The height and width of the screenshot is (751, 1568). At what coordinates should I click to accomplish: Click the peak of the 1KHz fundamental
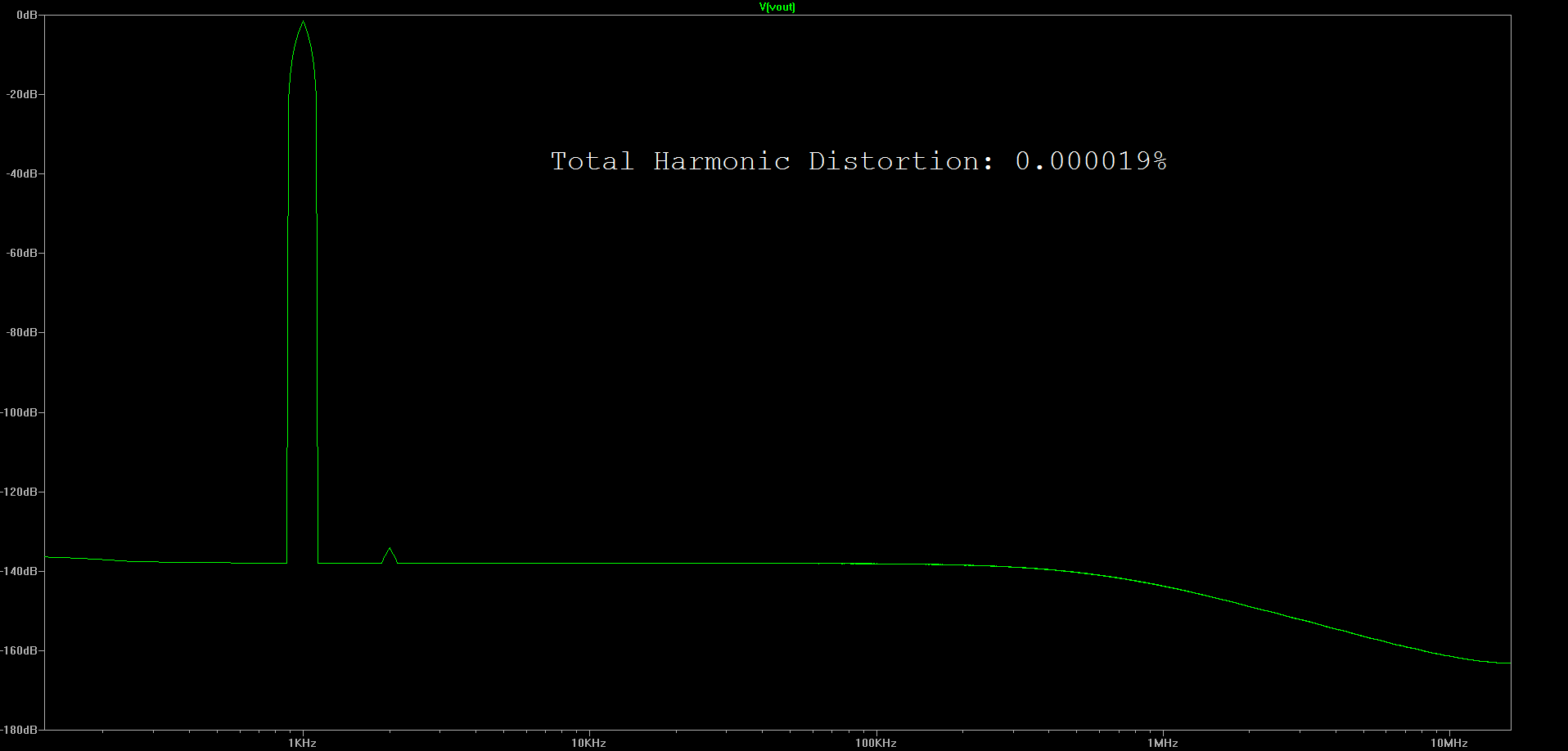[x=303, y=22]
